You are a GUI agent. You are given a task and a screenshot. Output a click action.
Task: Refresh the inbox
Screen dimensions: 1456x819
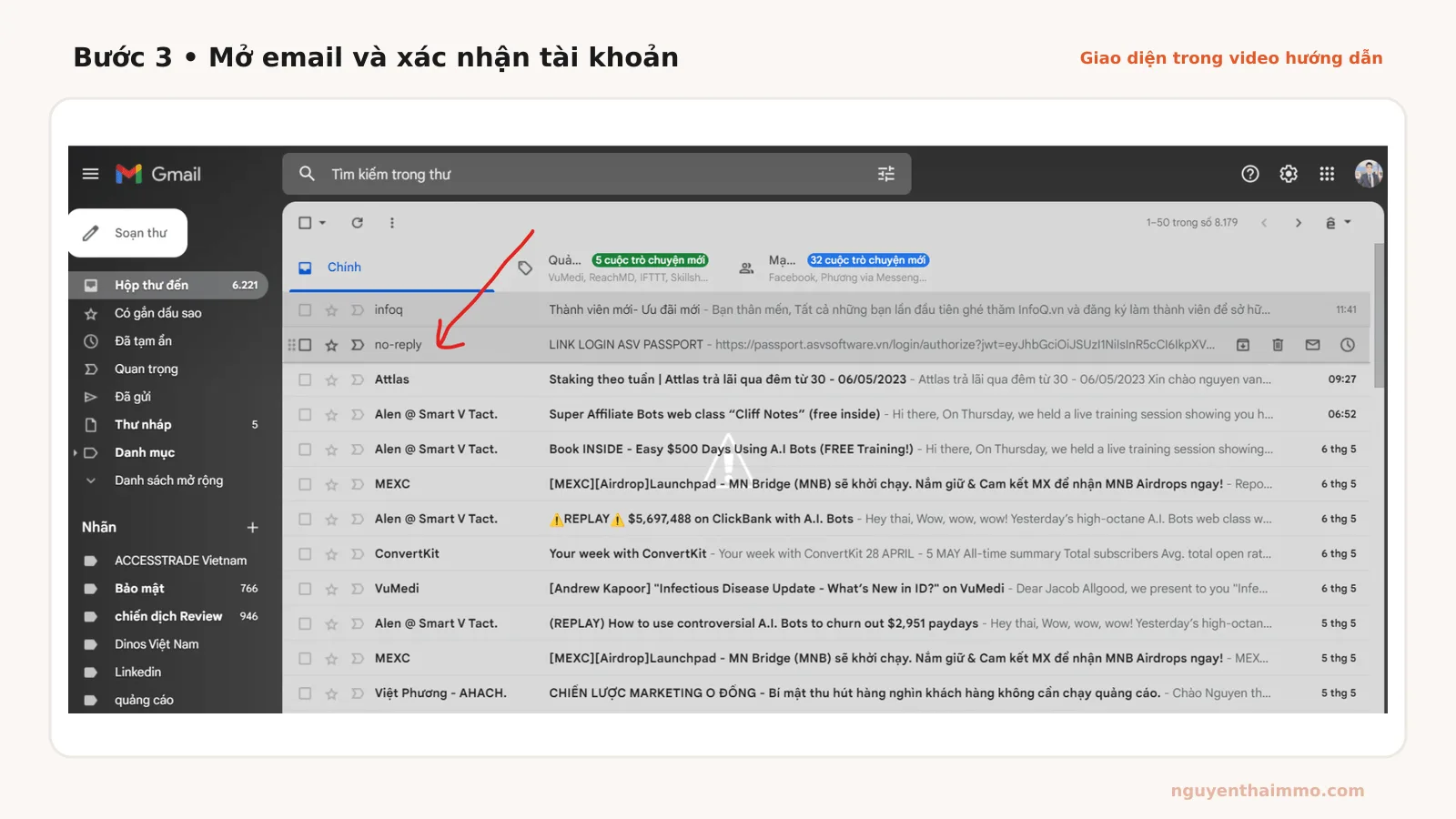(358, 223)
